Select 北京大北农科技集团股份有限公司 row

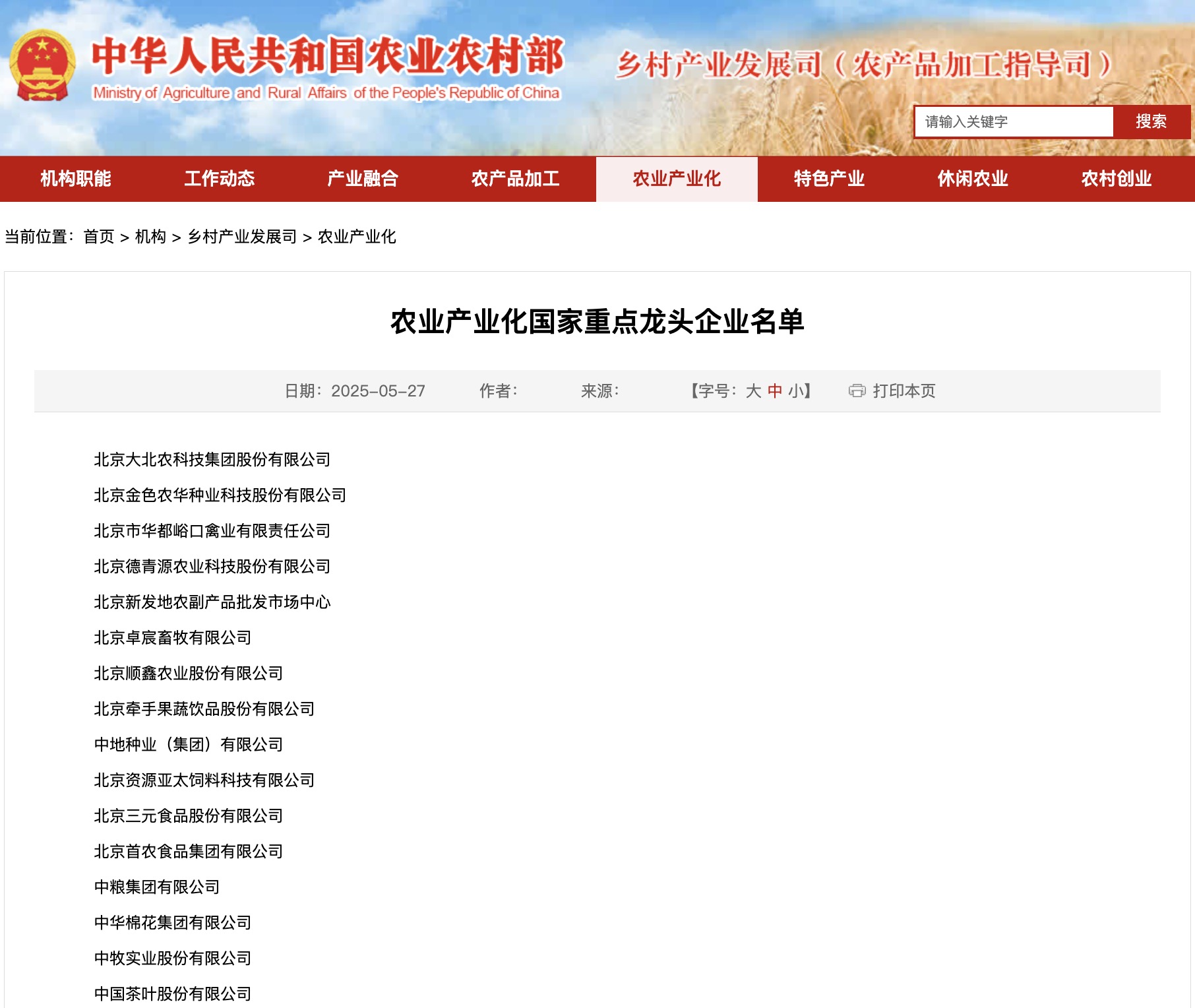pos(212,460)
